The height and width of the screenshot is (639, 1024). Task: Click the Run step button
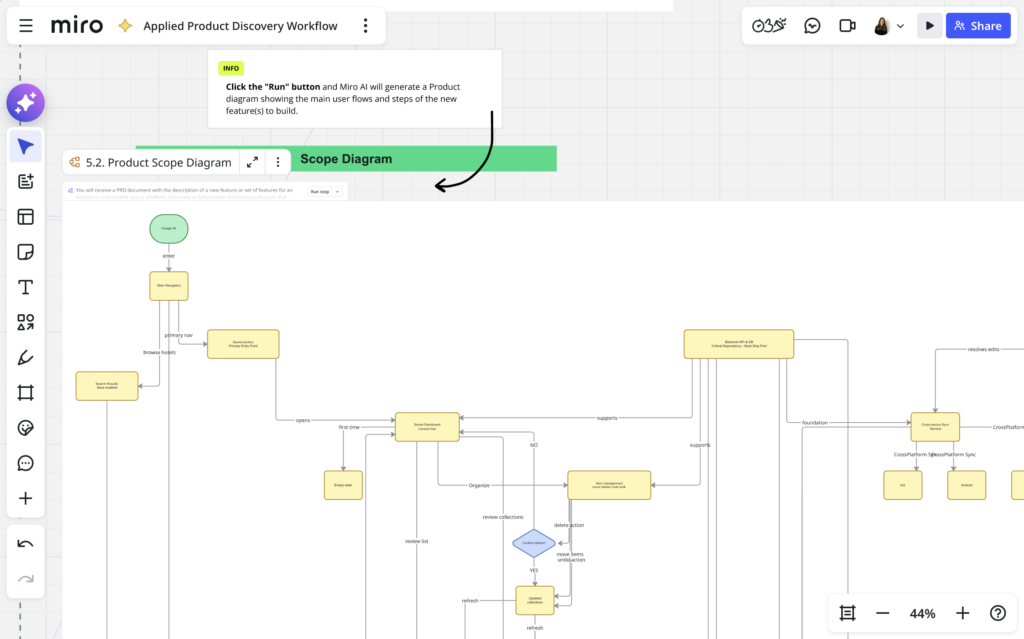tap(320, 191)
